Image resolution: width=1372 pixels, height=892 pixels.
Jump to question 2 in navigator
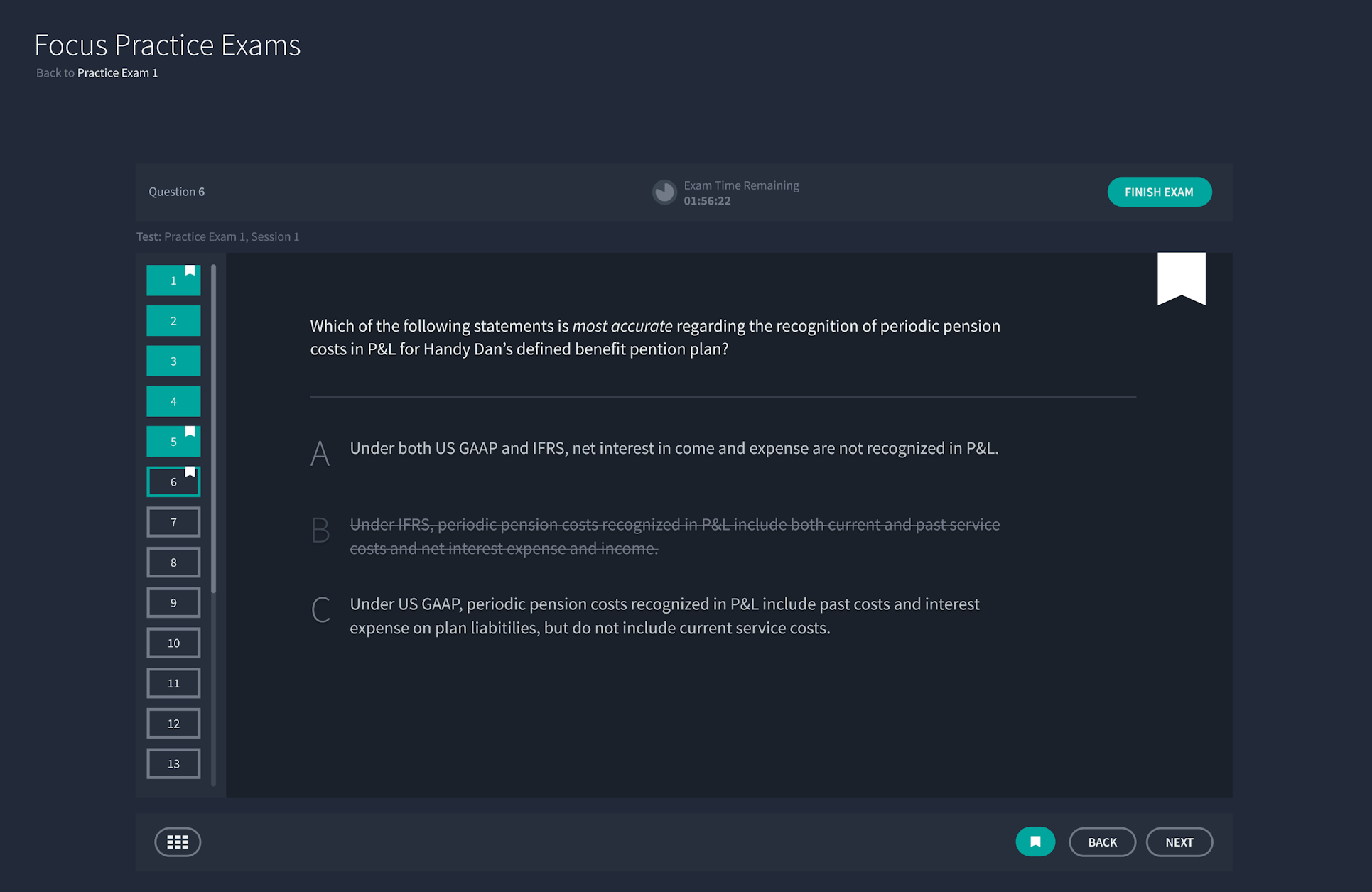(x=173, y=321)
